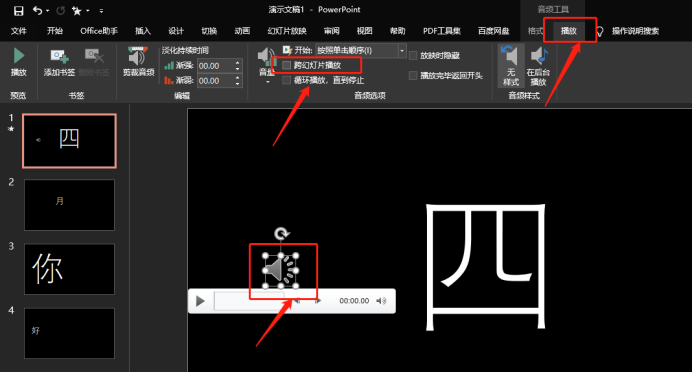Click the 剪裁音频 trim audio icon
The image size is (692, 372).
click(139, 62)
